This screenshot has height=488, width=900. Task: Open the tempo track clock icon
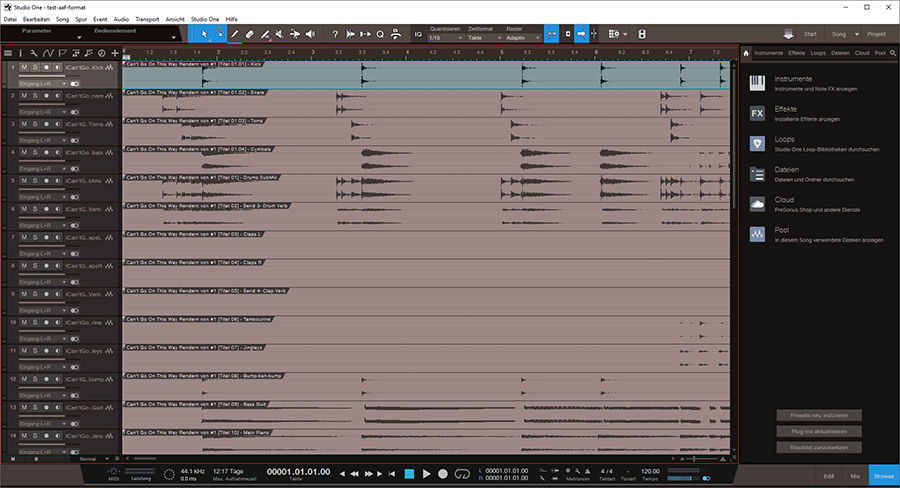tap(102, 53)
